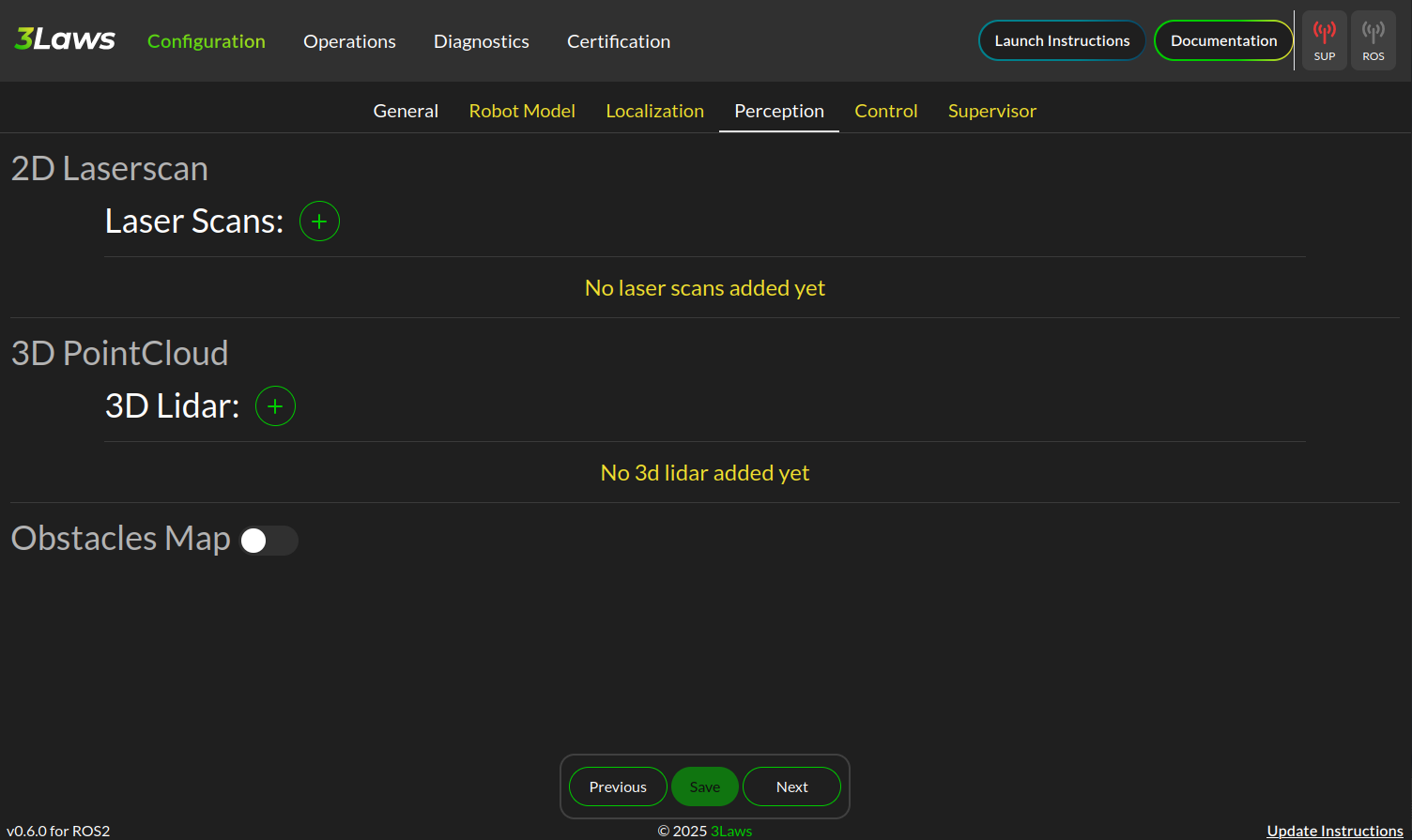Select the Control tab

[x=885, y=111]
